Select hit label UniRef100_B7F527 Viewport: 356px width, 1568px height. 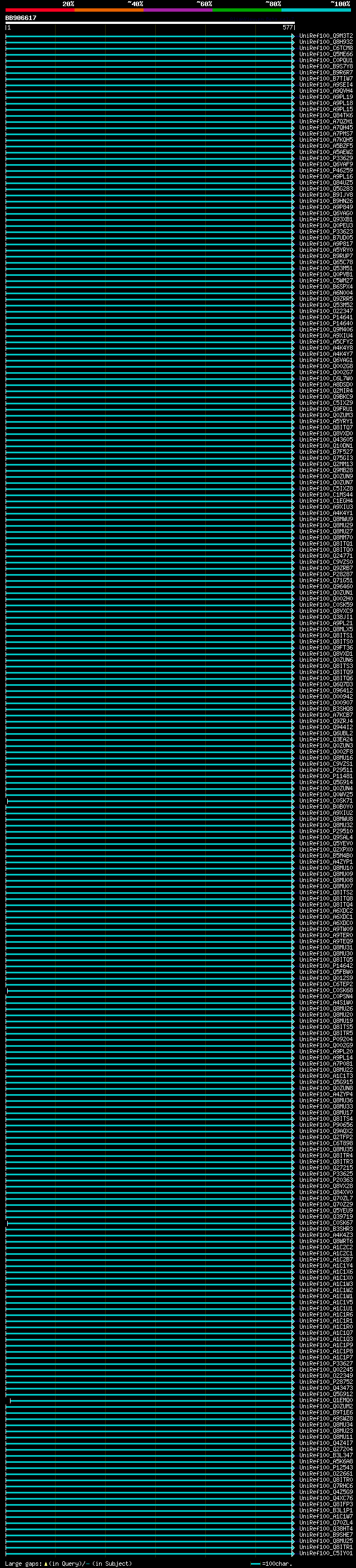(325, 452)
